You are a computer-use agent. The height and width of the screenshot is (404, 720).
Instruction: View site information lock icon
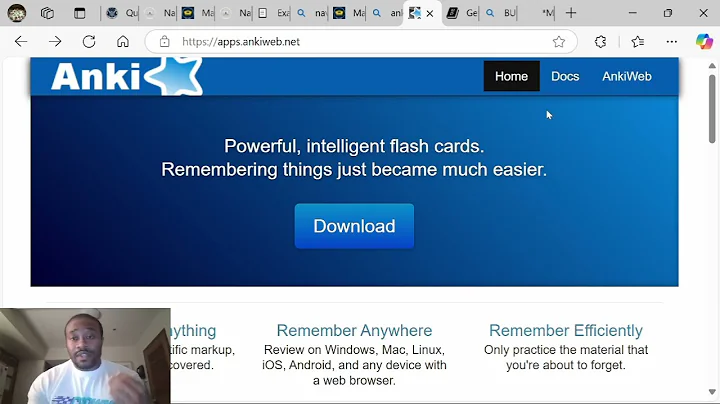pos(164,42)
